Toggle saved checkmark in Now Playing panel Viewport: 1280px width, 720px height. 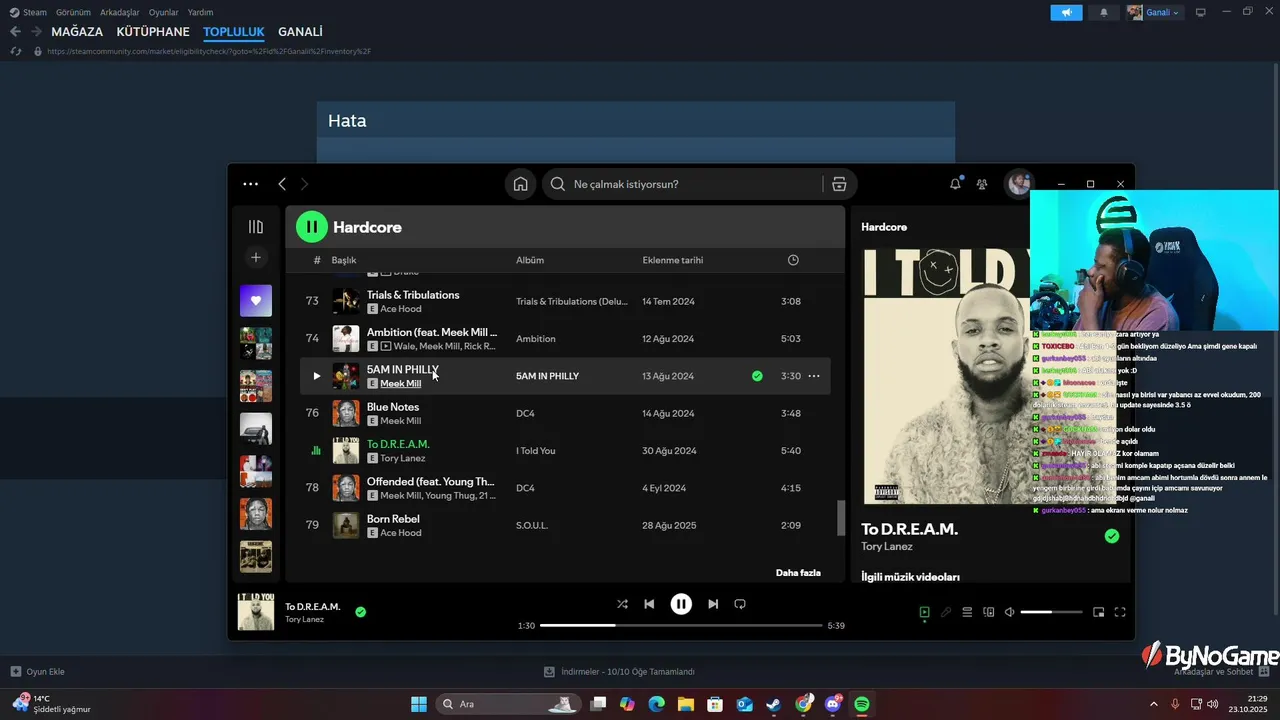tap(1111, 537)
